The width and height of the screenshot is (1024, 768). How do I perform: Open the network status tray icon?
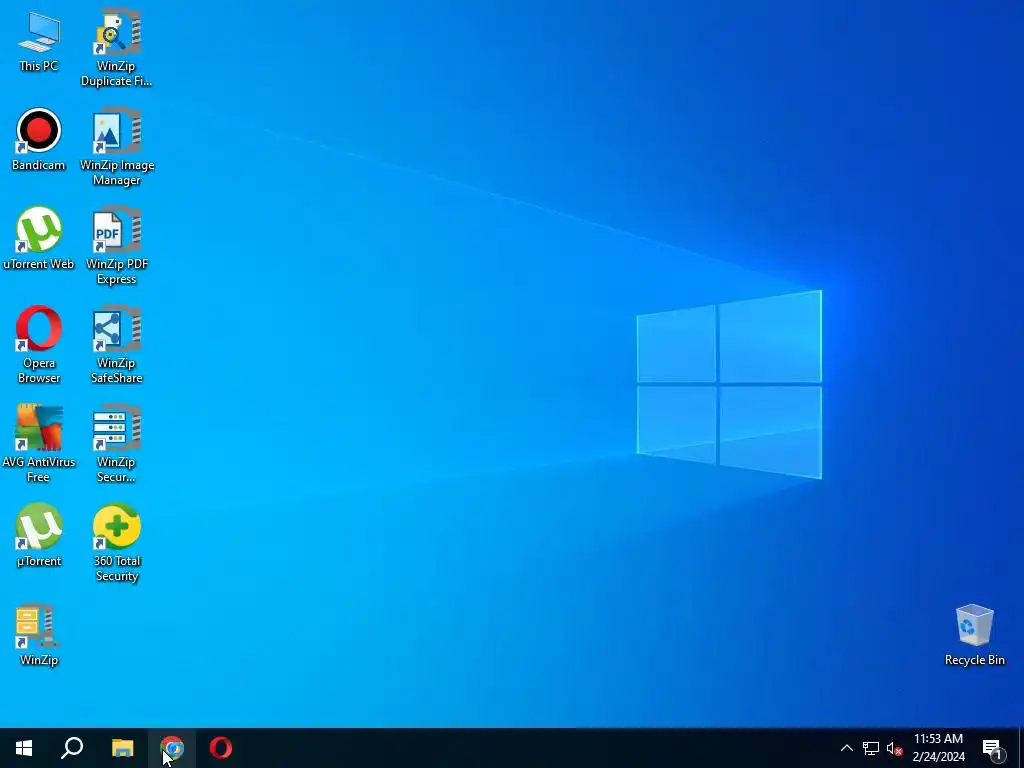[x=871, y=748]
